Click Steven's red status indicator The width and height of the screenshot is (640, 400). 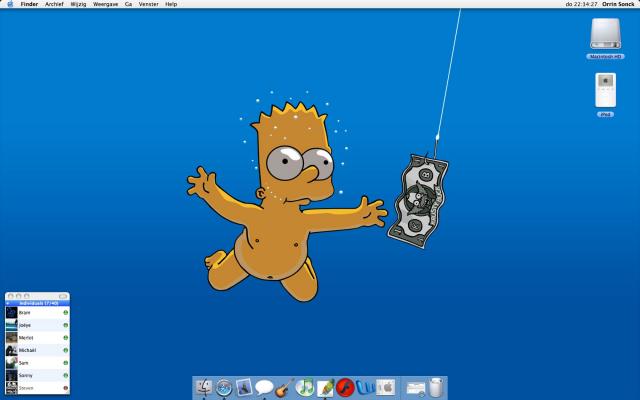65,388
